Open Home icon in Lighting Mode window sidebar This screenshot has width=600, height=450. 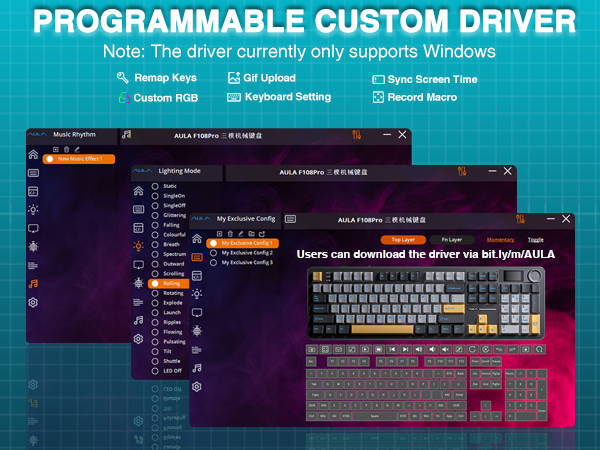click(x=139, y=191)
